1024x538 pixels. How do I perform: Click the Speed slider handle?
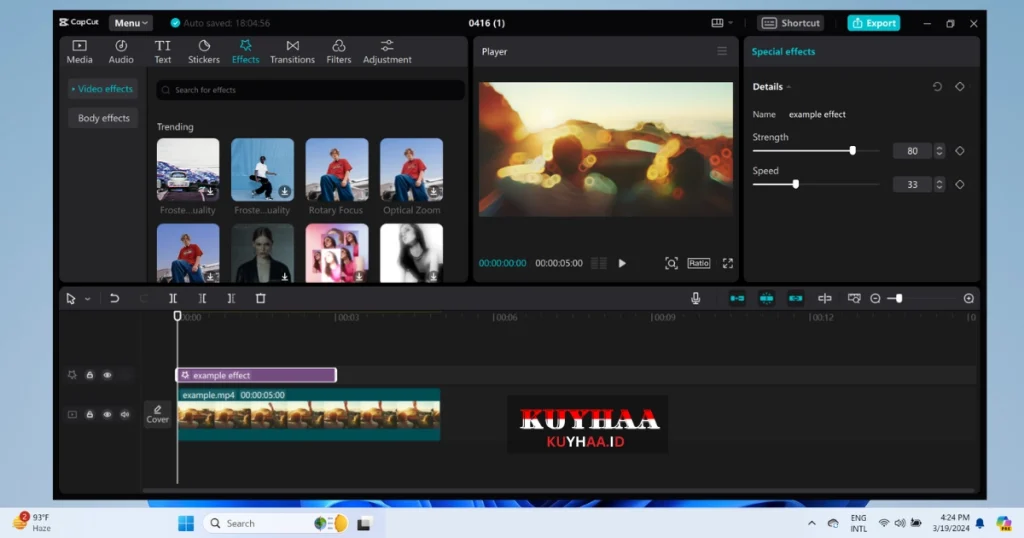click(x=796, y=184)
